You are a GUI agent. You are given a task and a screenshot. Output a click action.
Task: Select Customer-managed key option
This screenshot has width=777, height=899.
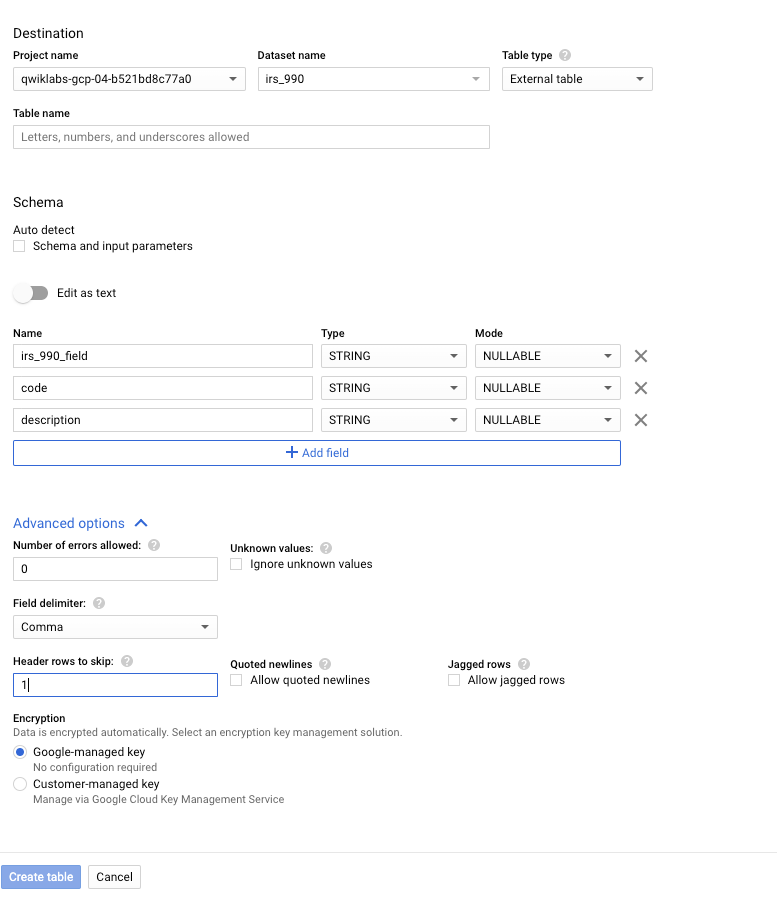tap(20, 784)
